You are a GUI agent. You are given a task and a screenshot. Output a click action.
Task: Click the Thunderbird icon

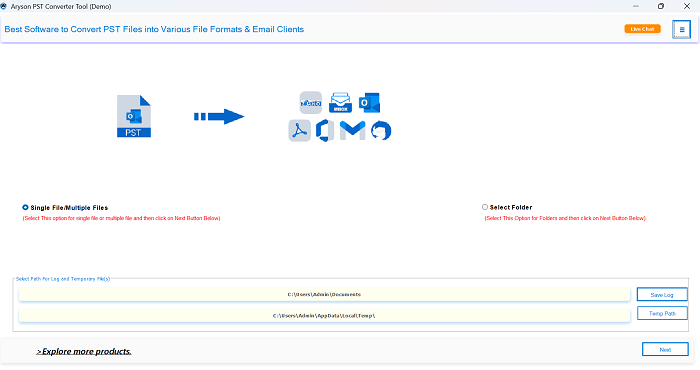(x=381, y=130)
